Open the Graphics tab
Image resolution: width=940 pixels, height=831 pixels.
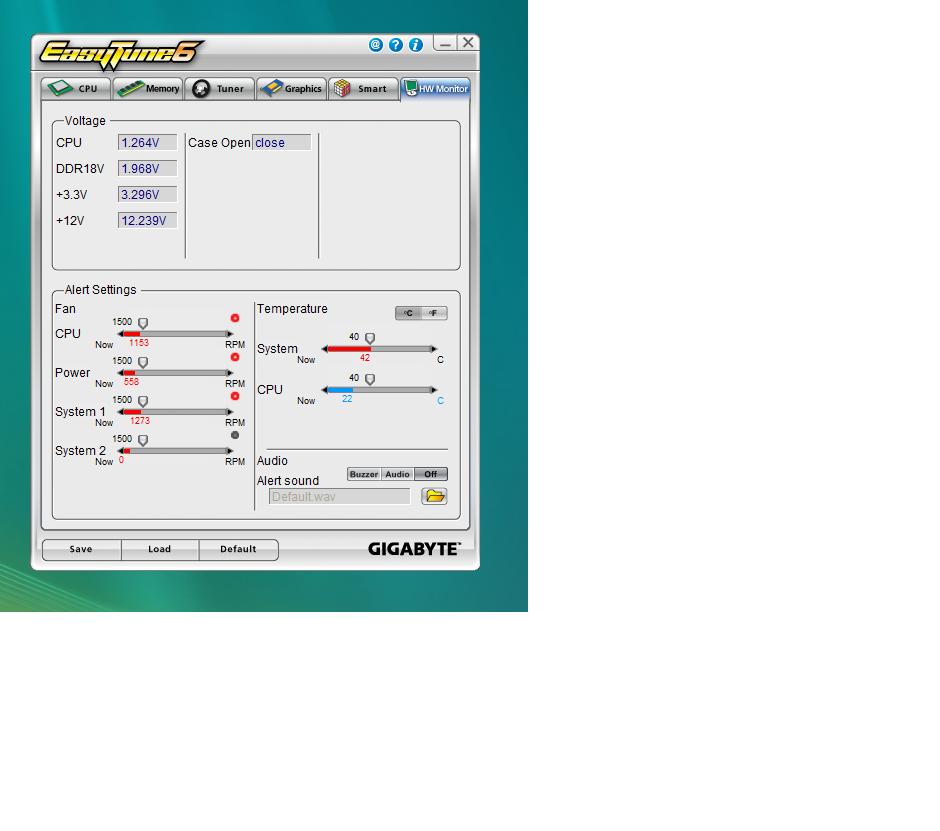(291, 89)
